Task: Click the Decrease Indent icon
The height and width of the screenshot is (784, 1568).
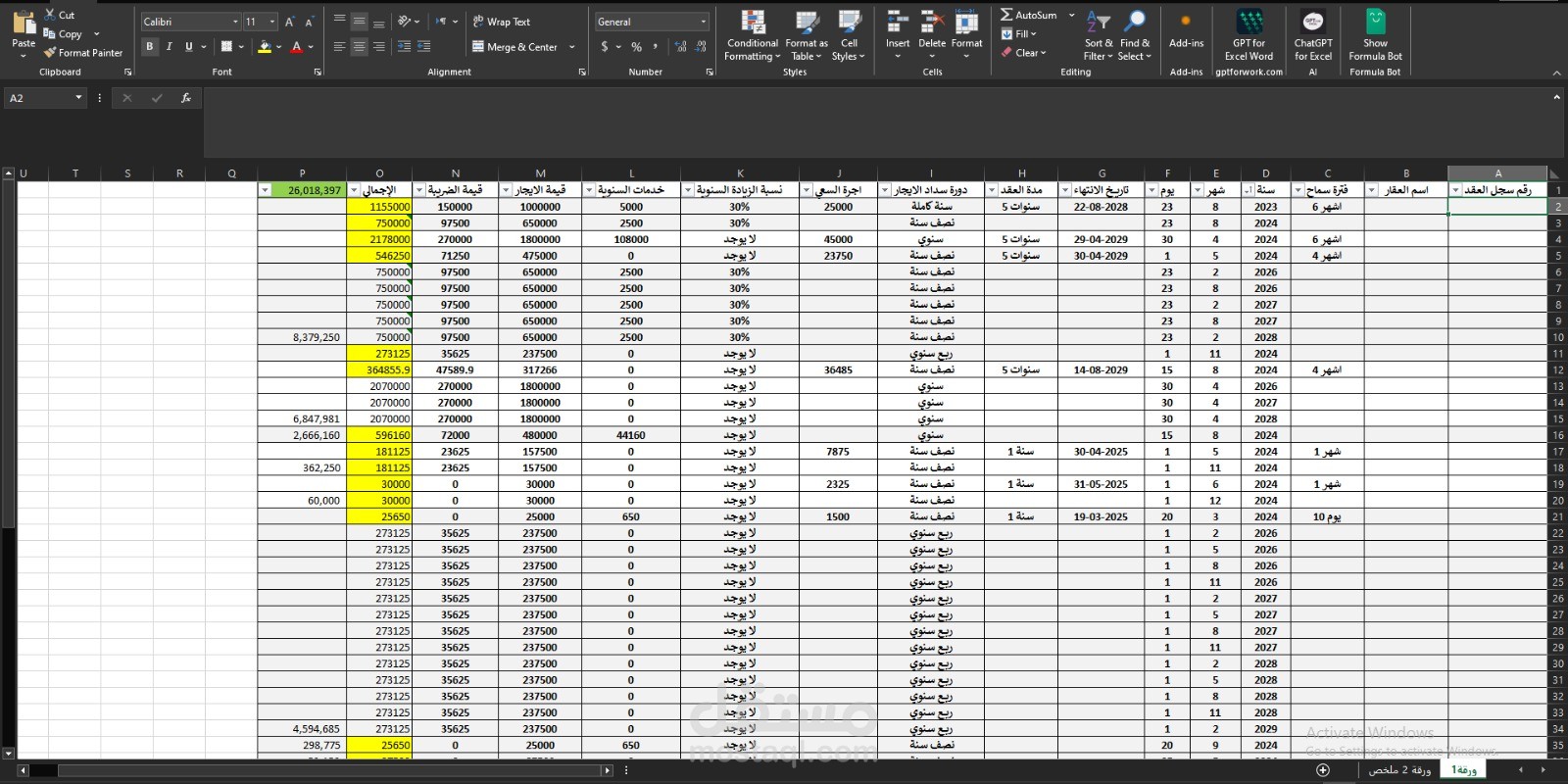Action: (x=404, y=46)
